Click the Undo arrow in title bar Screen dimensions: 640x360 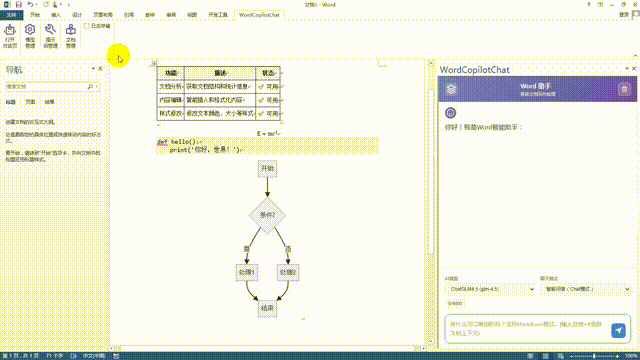(x=30, y=4)
